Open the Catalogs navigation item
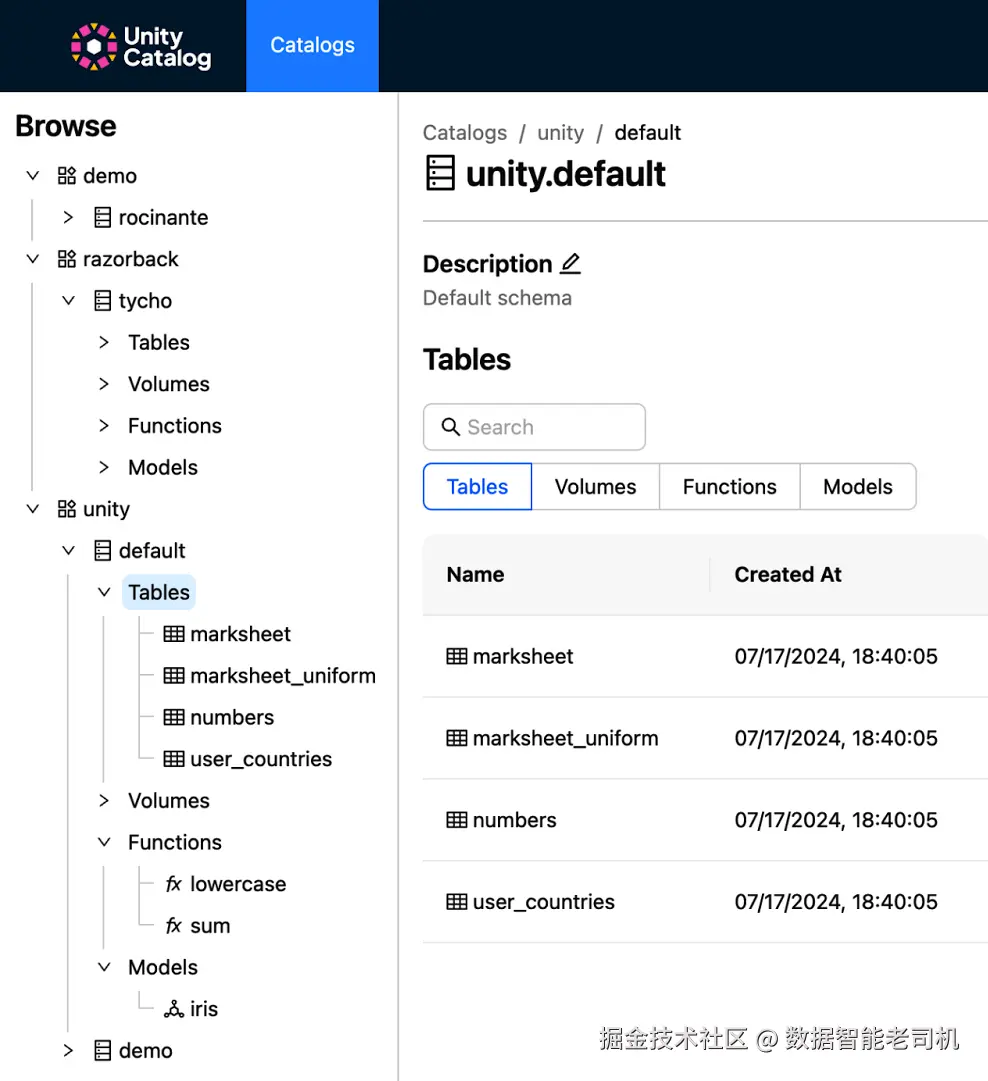This screenshot has width=988, height=1081. [x=312, y=46]
